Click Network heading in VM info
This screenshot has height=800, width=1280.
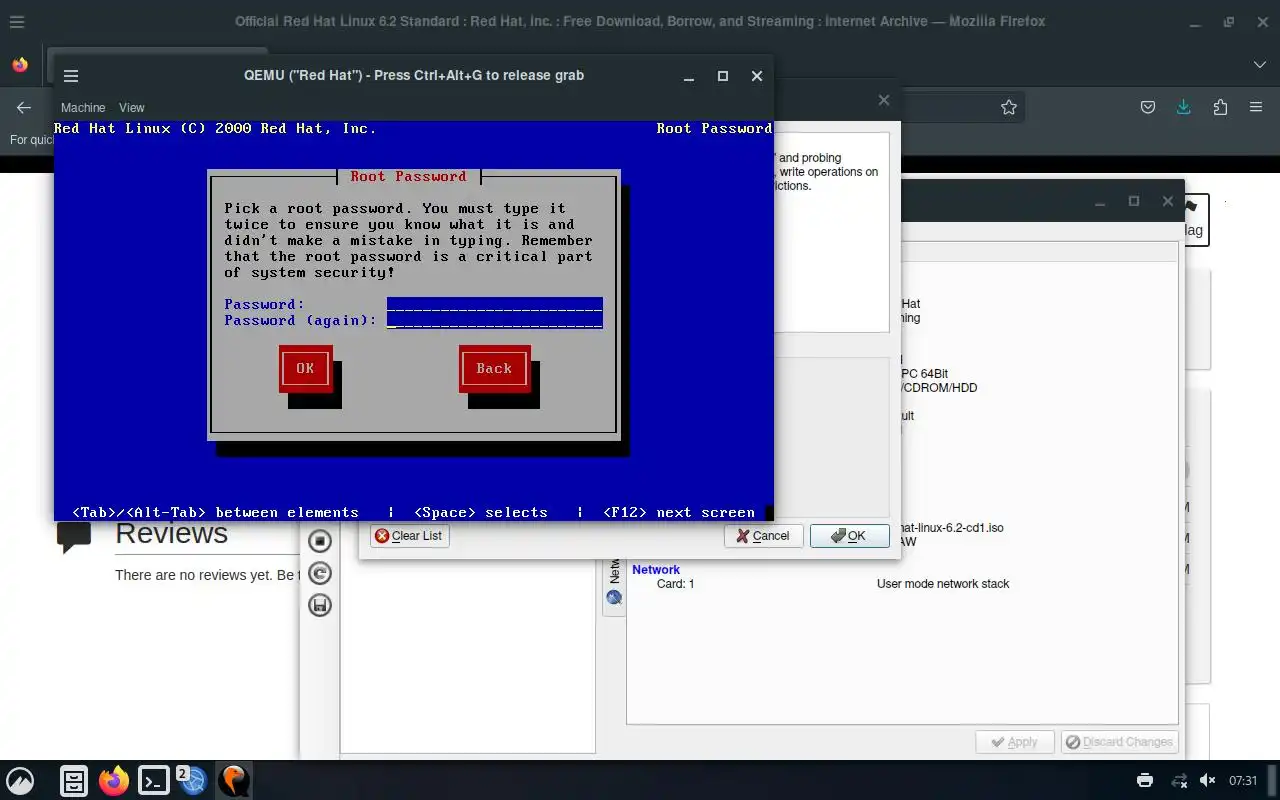(x=656, y=570)
